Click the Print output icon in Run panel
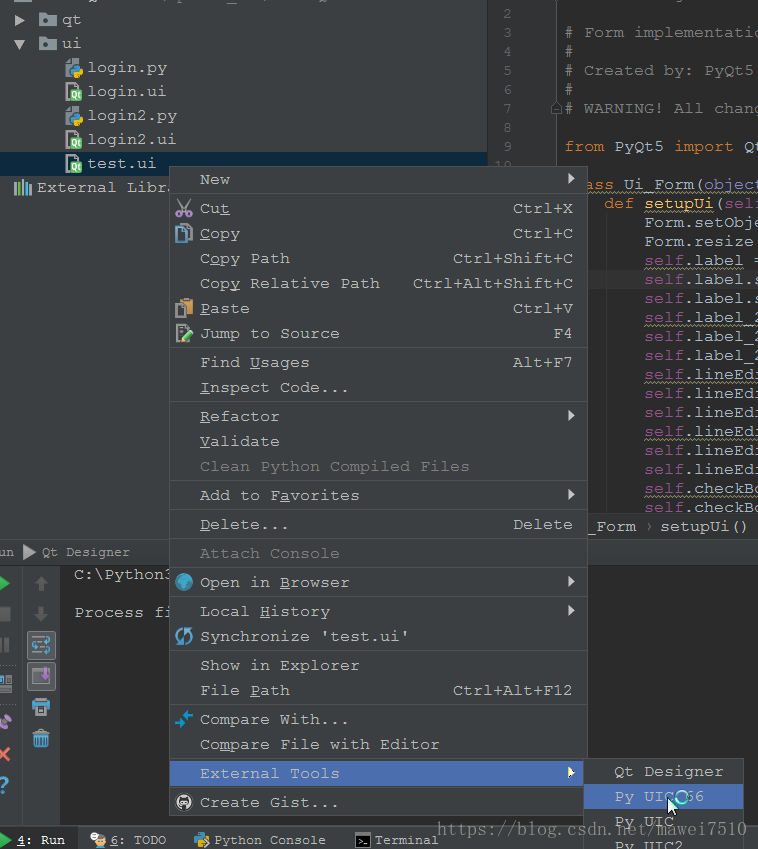The height and width of the screenshot is (849, 758). 41,708
